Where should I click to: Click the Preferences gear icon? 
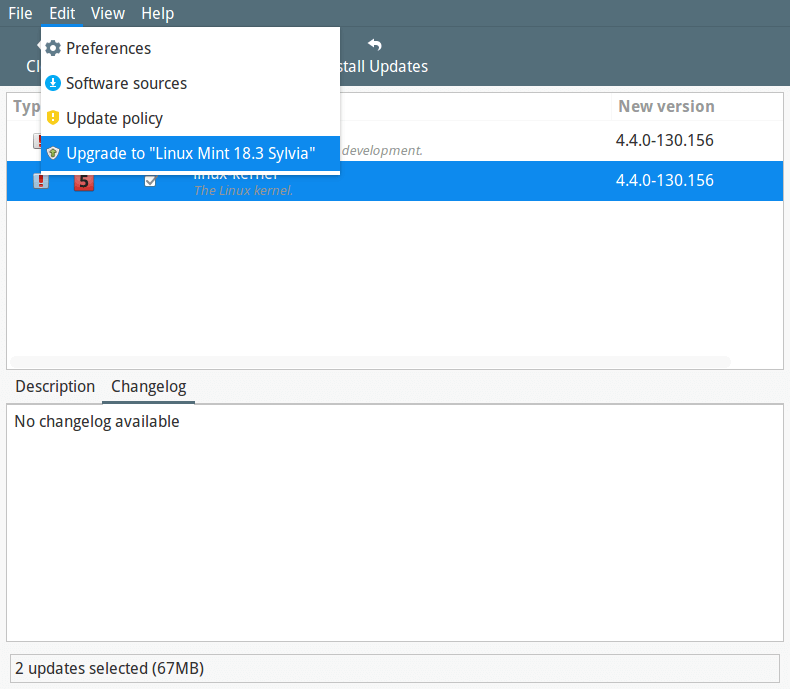pyautogui.click(x=53, y=48)
